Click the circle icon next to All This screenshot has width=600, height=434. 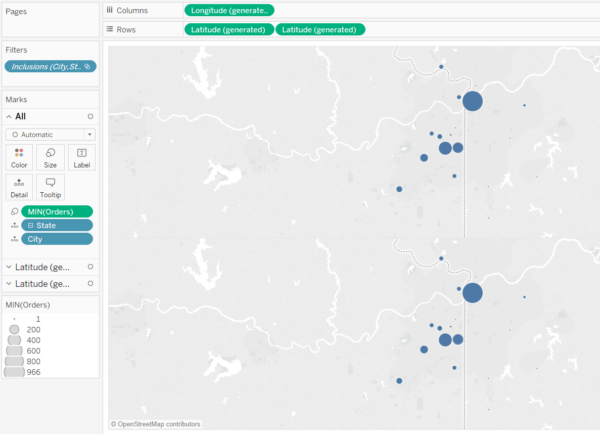tap(90, 116)
